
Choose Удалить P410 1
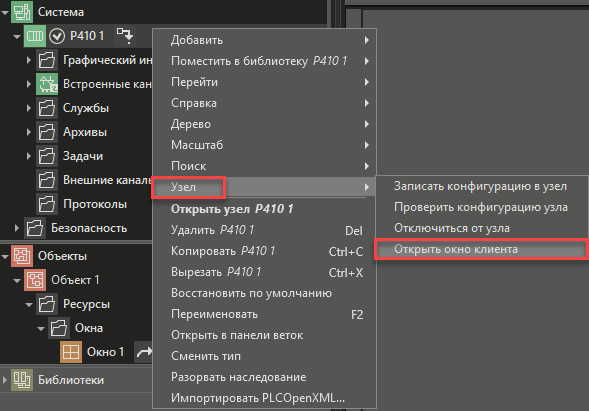(x=264, y=230)
